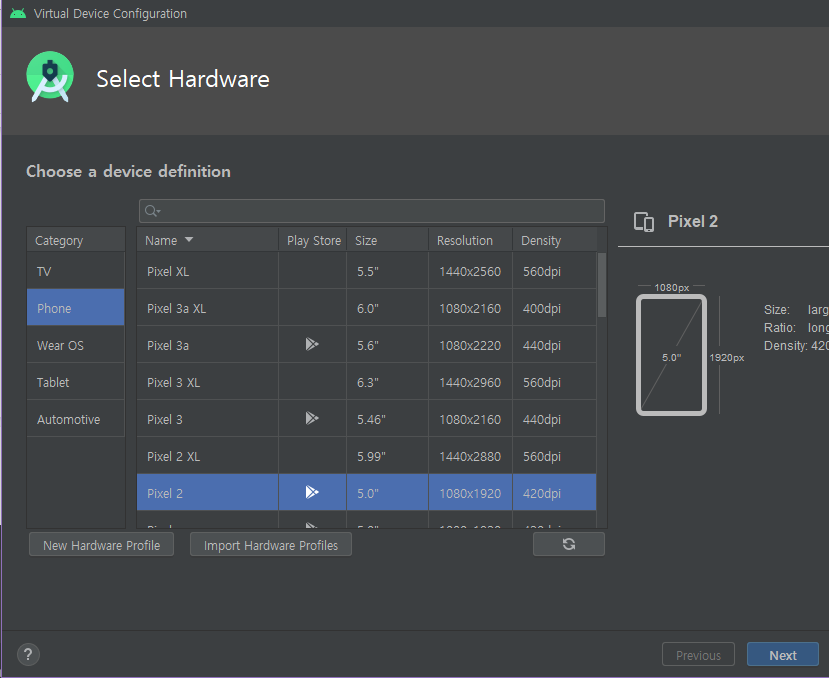The width and height of the screenshot is (829, 678).
Task: Select the Pixel 3a XL device row
Action: click(x=366, y=307)
